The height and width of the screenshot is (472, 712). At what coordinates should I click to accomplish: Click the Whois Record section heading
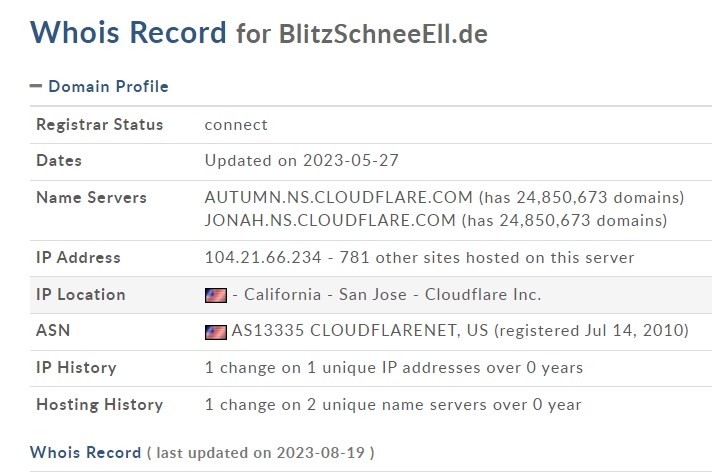85,452
